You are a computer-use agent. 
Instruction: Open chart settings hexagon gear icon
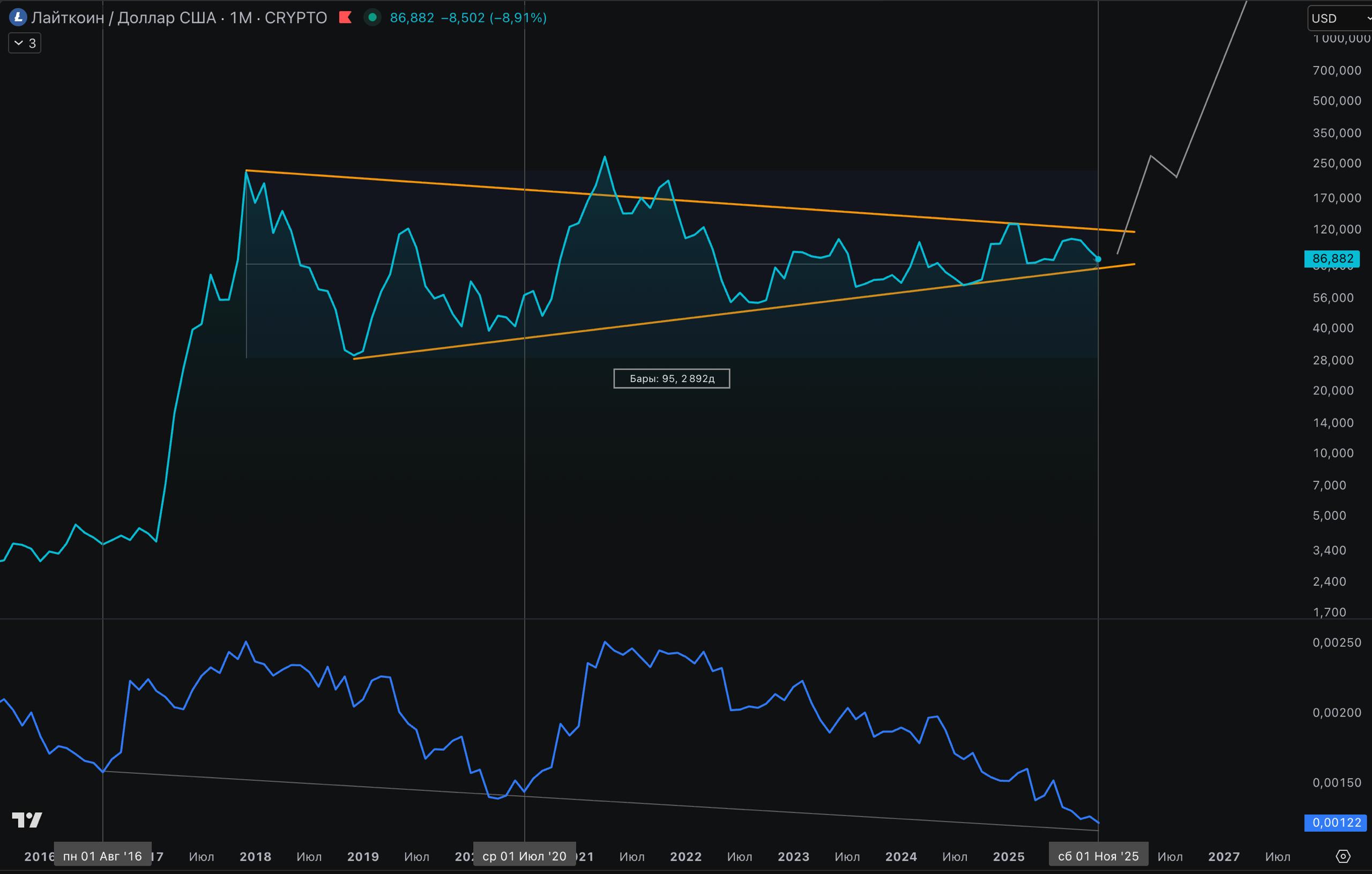click(1343, 856)
